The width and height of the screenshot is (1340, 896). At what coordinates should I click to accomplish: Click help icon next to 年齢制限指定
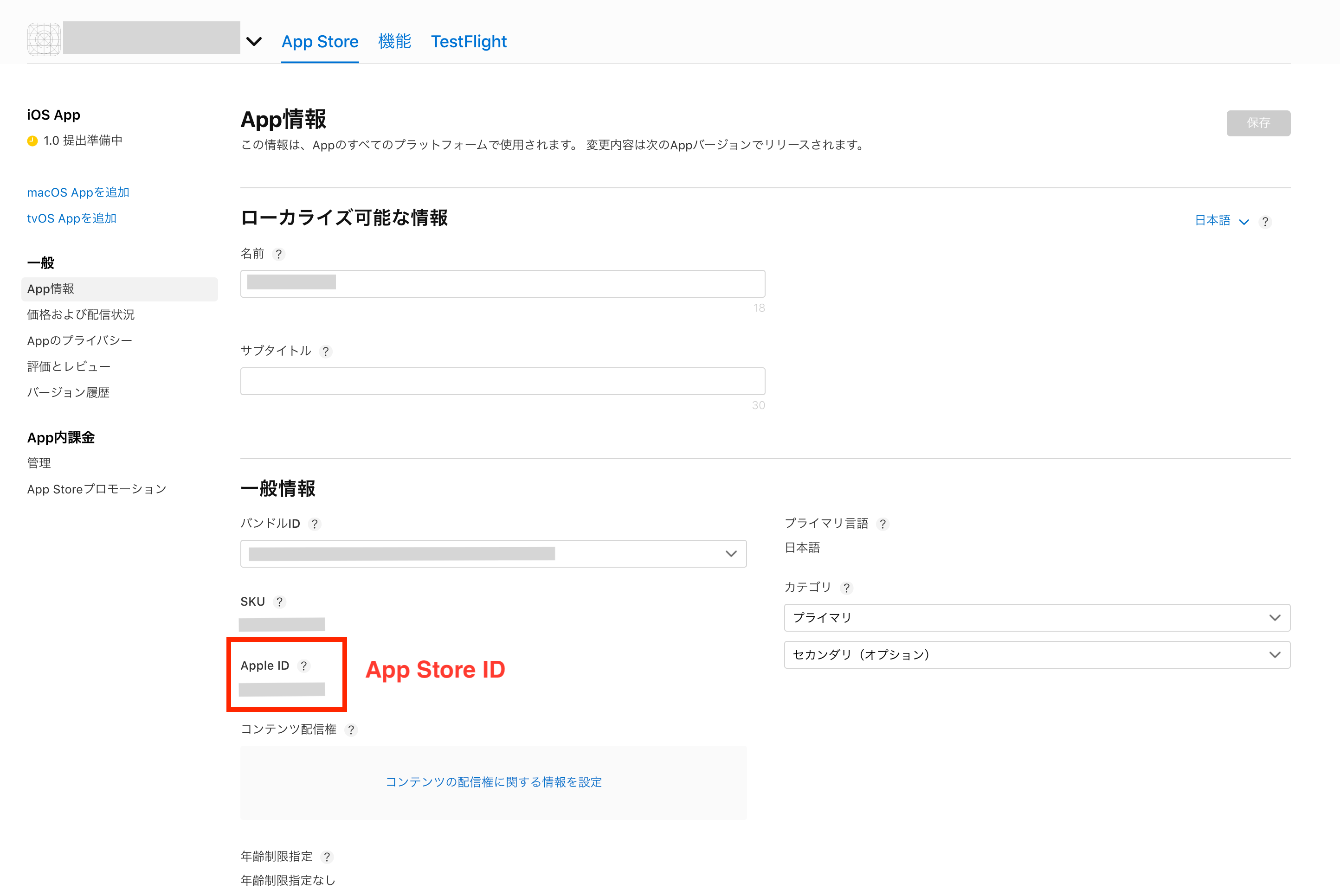coord(327,857)
